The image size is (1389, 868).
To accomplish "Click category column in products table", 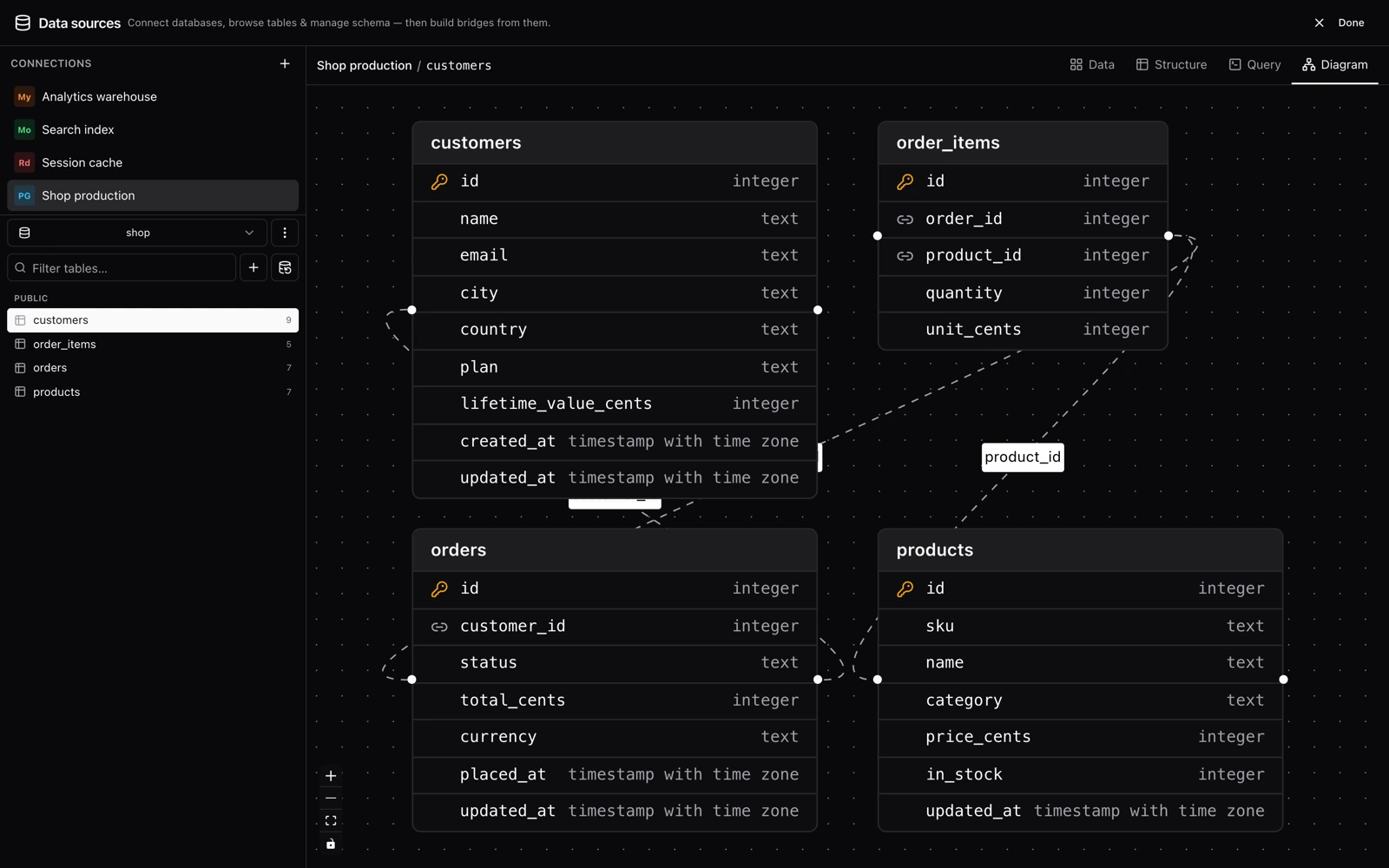I will [1080, 700].
